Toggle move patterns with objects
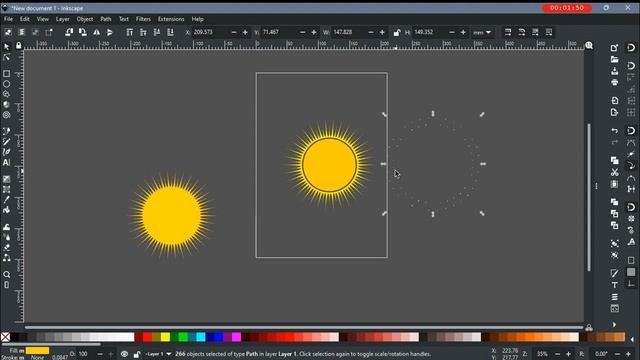The width and height of the screenshot is (640, 360). tap(549, 32)
